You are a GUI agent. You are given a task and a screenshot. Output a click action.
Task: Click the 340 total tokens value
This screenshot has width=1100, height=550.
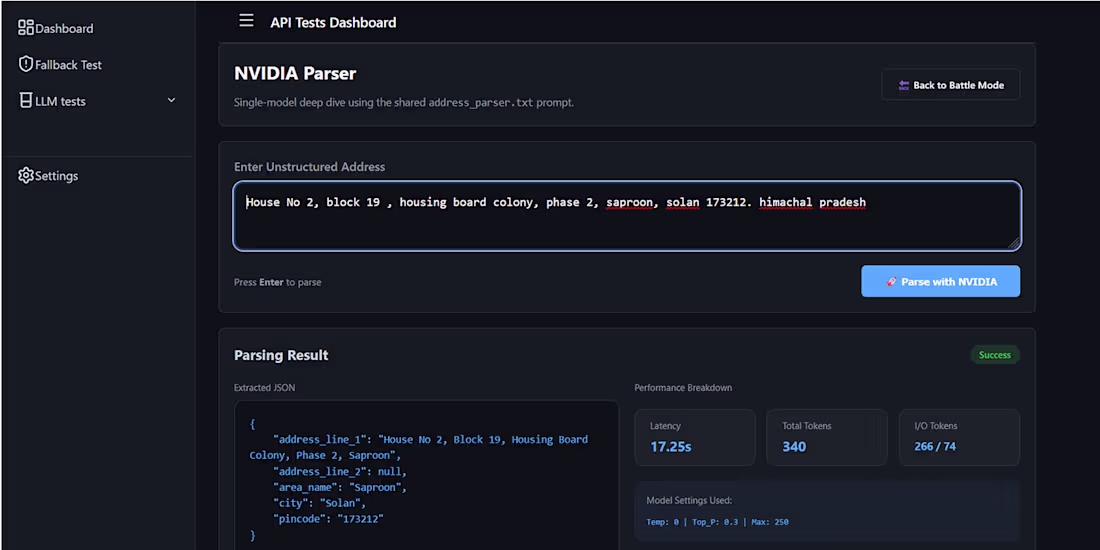click(794, 447)
